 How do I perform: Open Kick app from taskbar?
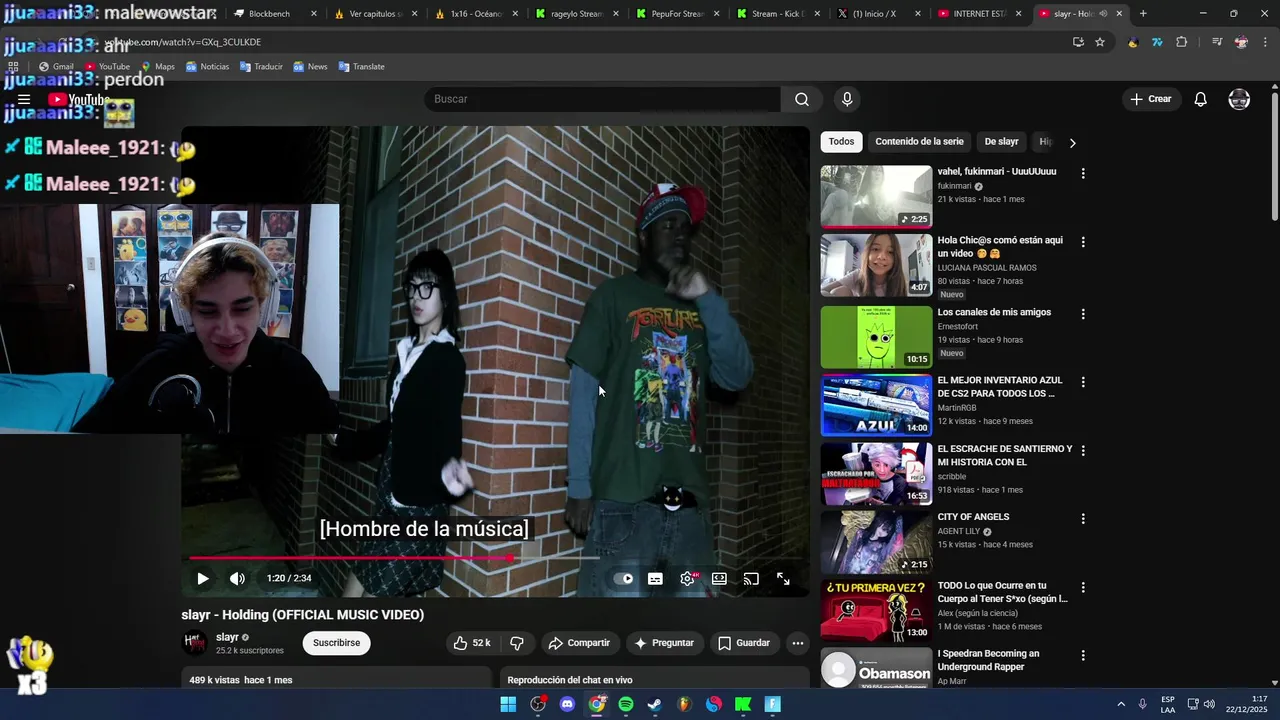coord(743,704)
